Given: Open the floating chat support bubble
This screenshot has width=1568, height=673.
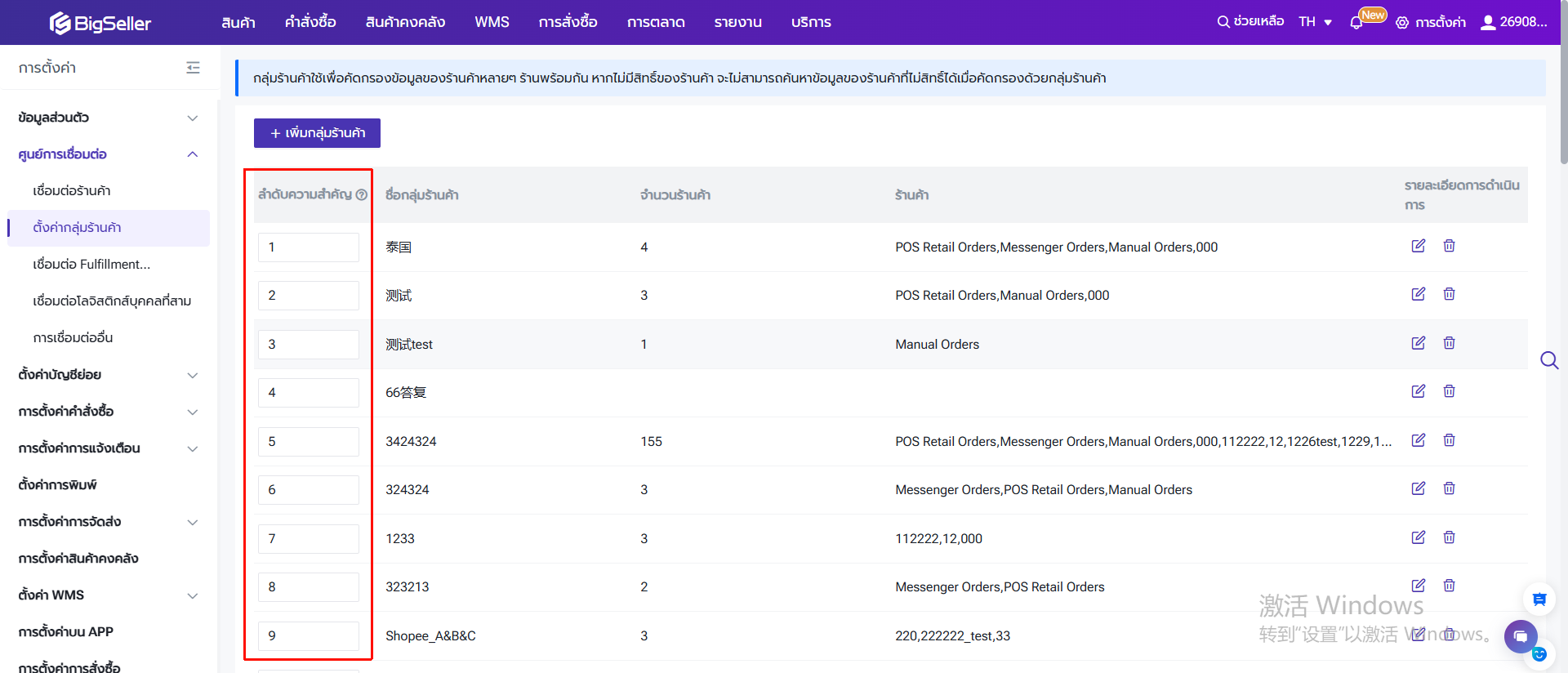Looking at the screenshot, I should pos(1520,635).
